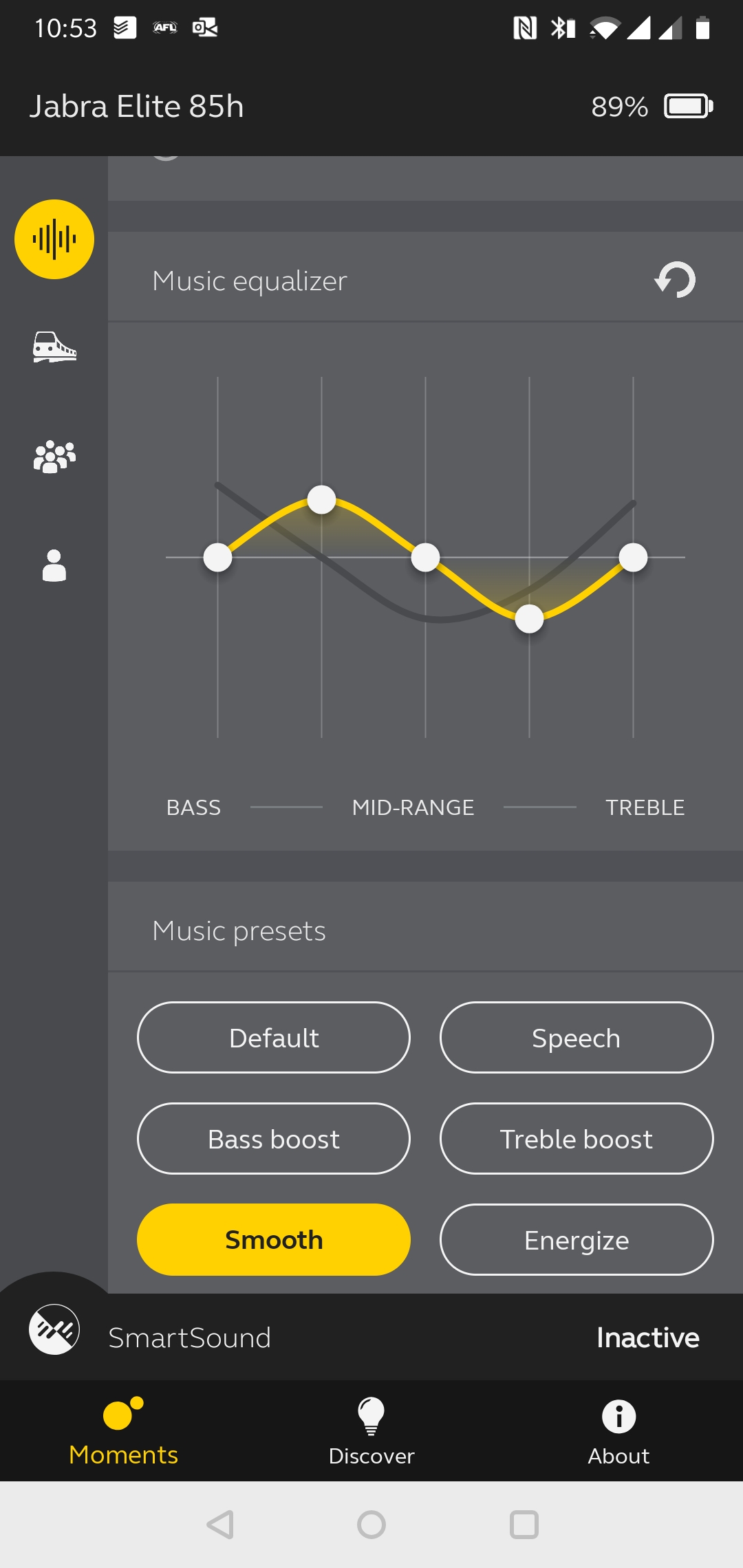
Task: Select the Treble boost preset
Action: tap(577, 1138)
